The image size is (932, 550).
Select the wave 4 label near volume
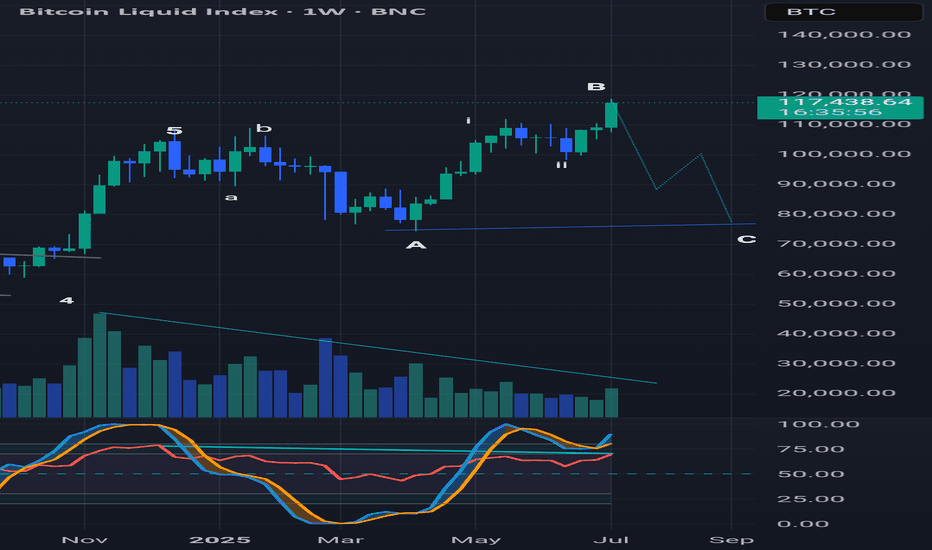67,301
